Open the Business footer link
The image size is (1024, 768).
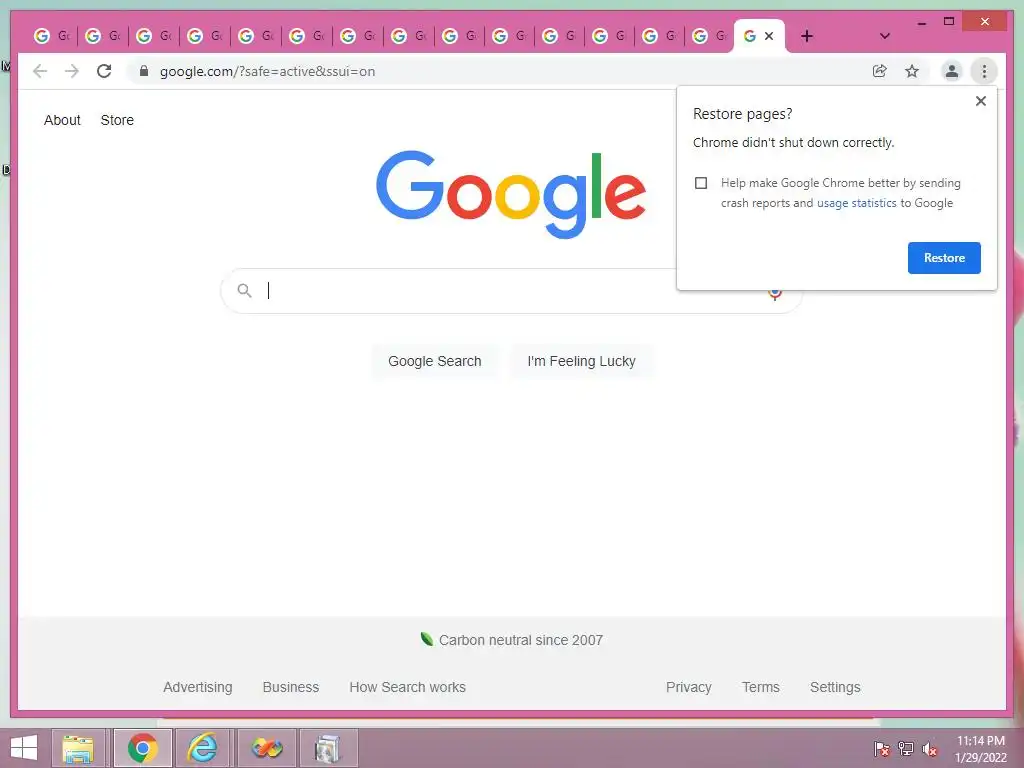pyautogui.click(x=291, y=687)
